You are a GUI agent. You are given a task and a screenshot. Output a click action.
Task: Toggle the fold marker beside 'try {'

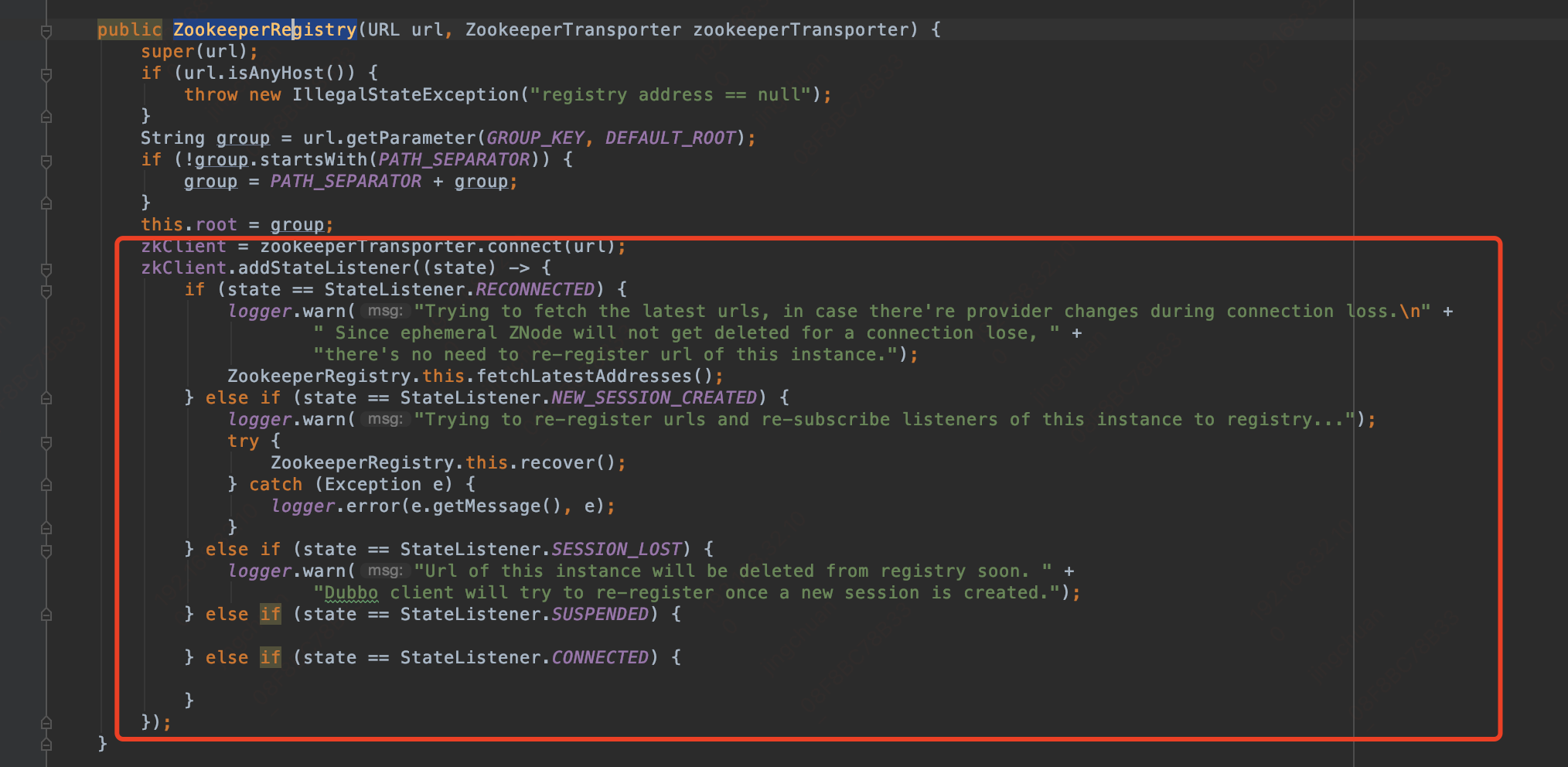click(46, 442)
